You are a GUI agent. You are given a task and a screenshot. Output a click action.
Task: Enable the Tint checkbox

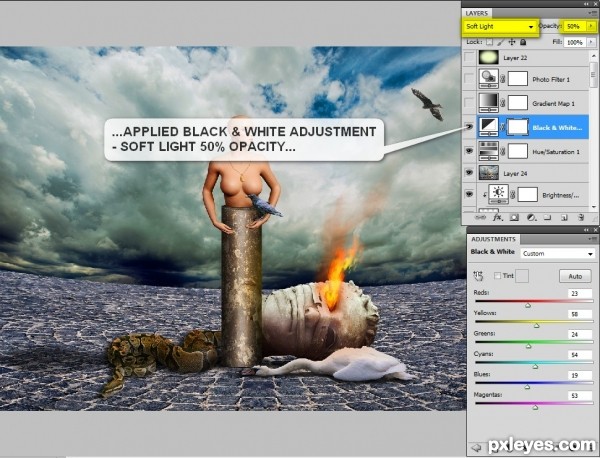(497, 275)
